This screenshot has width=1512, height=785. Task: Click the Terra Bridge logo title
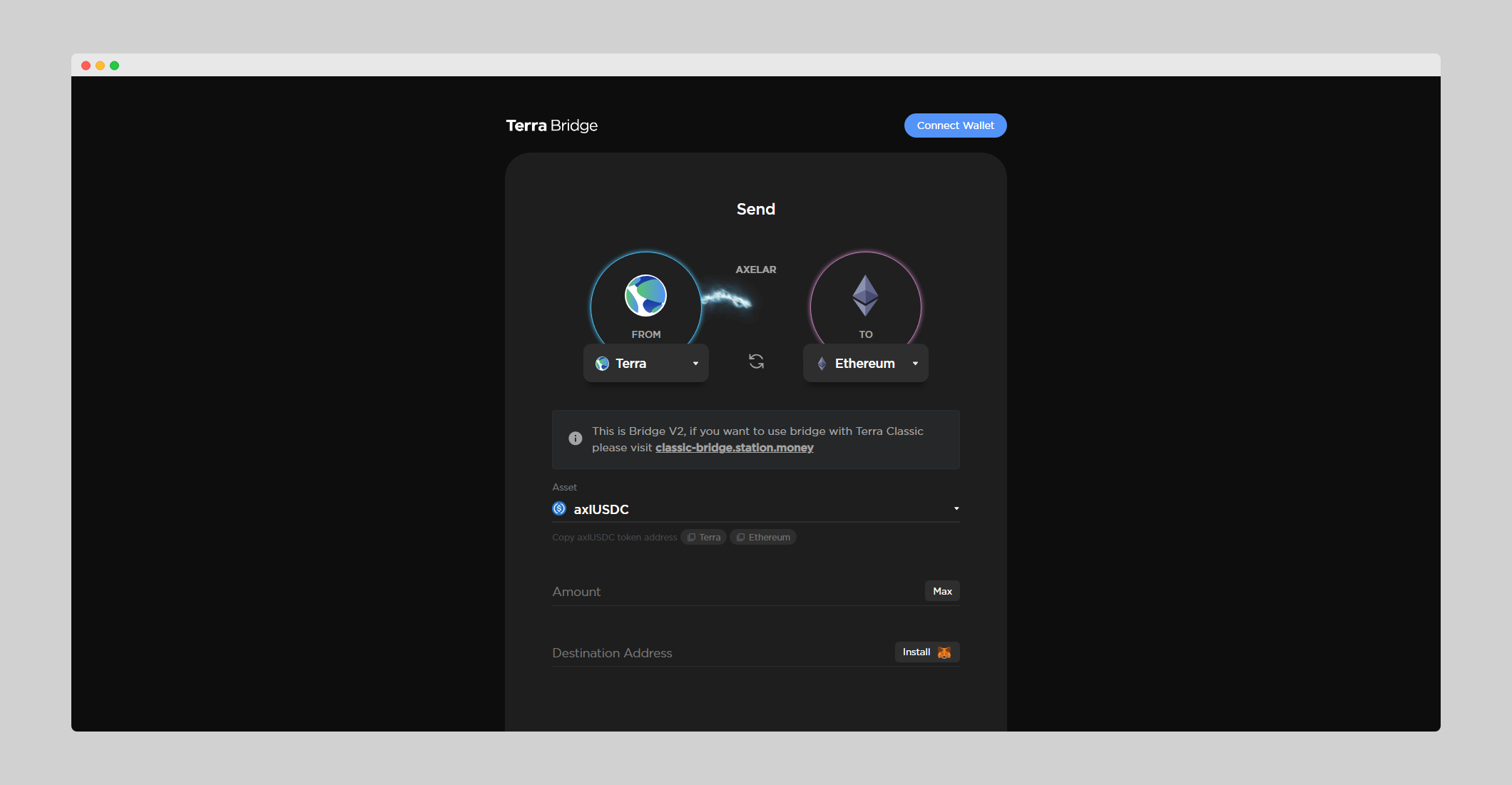click(x=551, y=125)
